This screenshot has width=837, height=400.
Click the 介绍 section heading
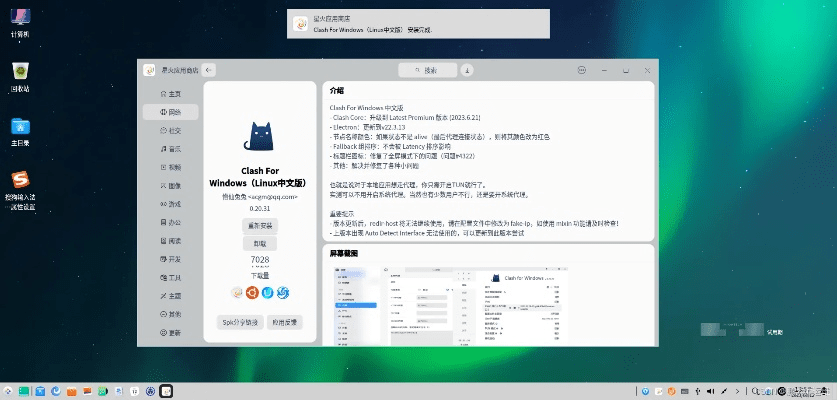click(x=337, y=90)
